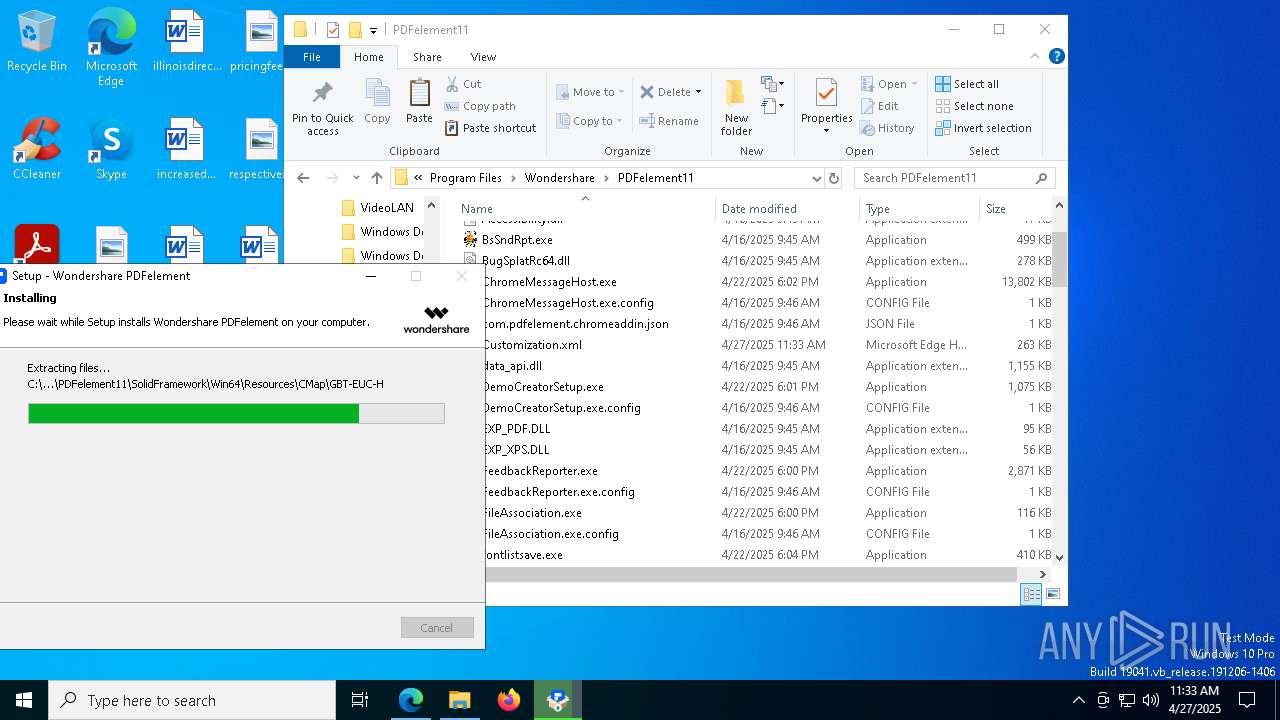
Task: Switch to large icons view layout
Action: point(1052,594)
